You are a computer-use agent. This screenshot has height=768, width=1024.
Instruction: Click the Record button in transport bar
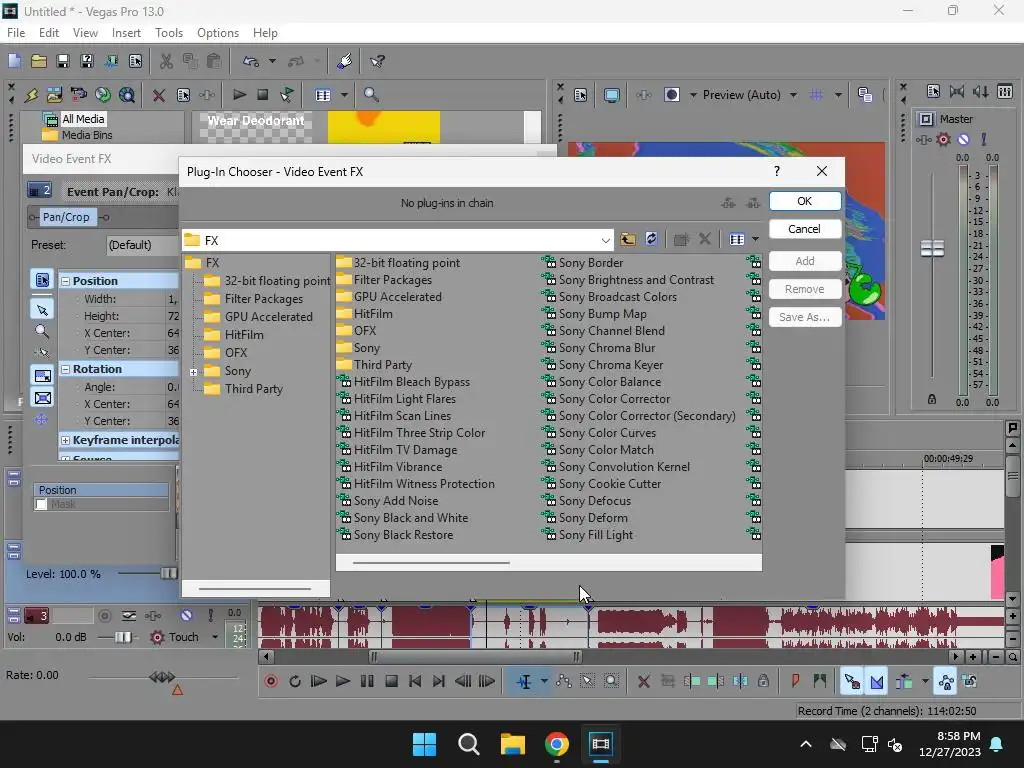271,681
